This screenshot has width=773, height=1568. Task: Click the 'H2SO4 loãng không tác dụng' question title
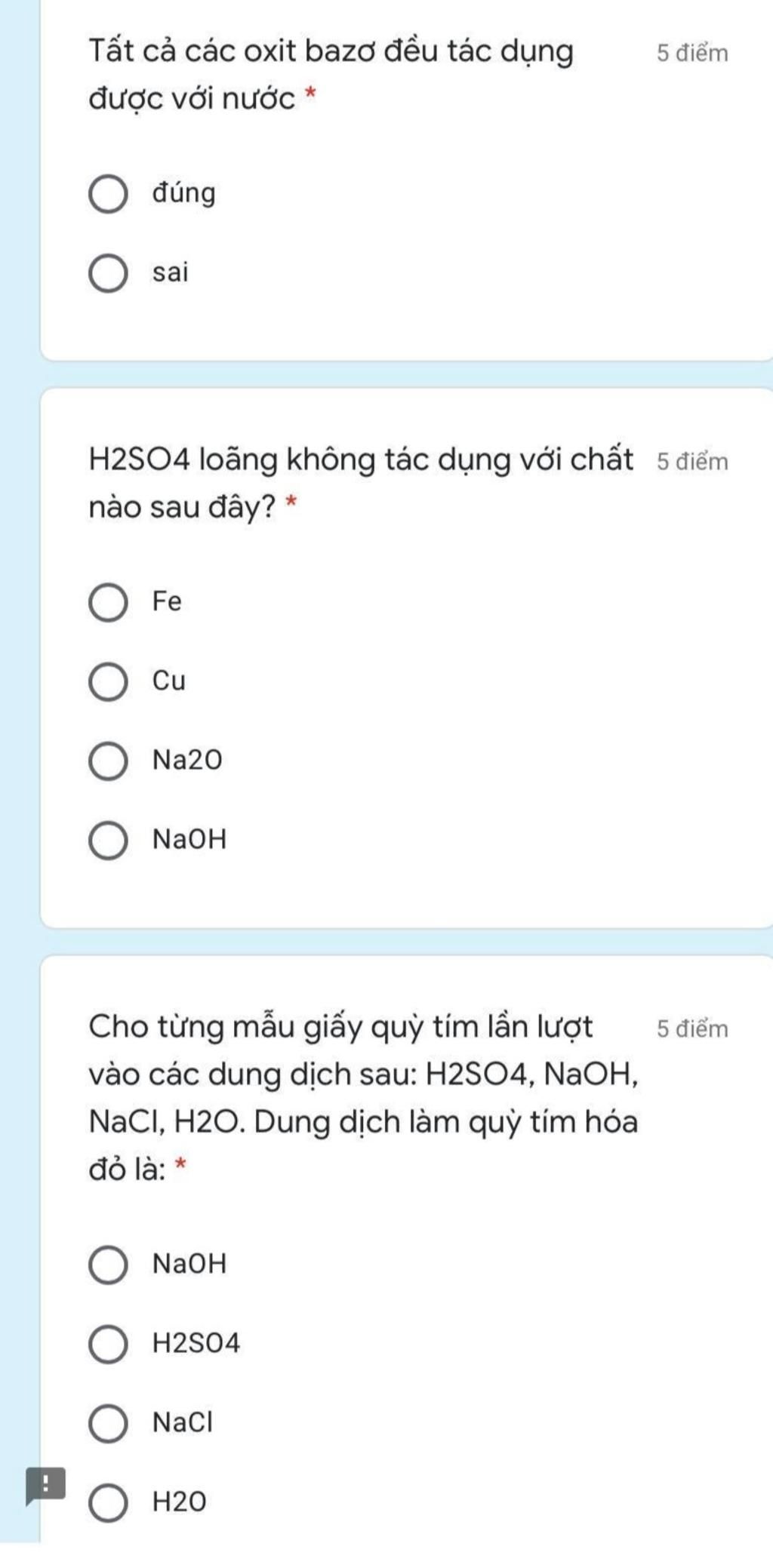[x=361, y=482]
